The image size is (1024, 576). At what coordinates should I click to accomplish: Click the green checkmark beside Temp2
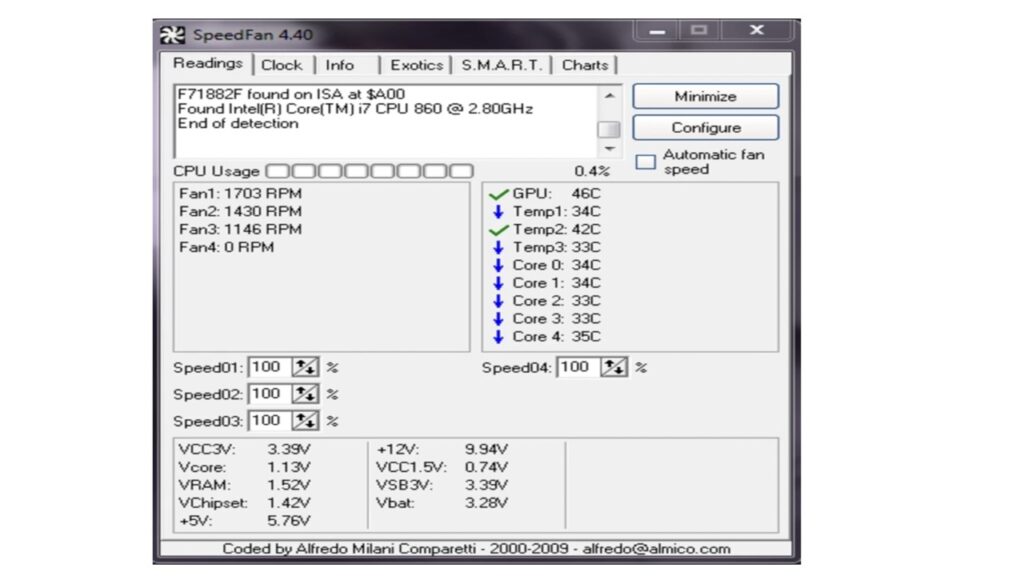498,229
